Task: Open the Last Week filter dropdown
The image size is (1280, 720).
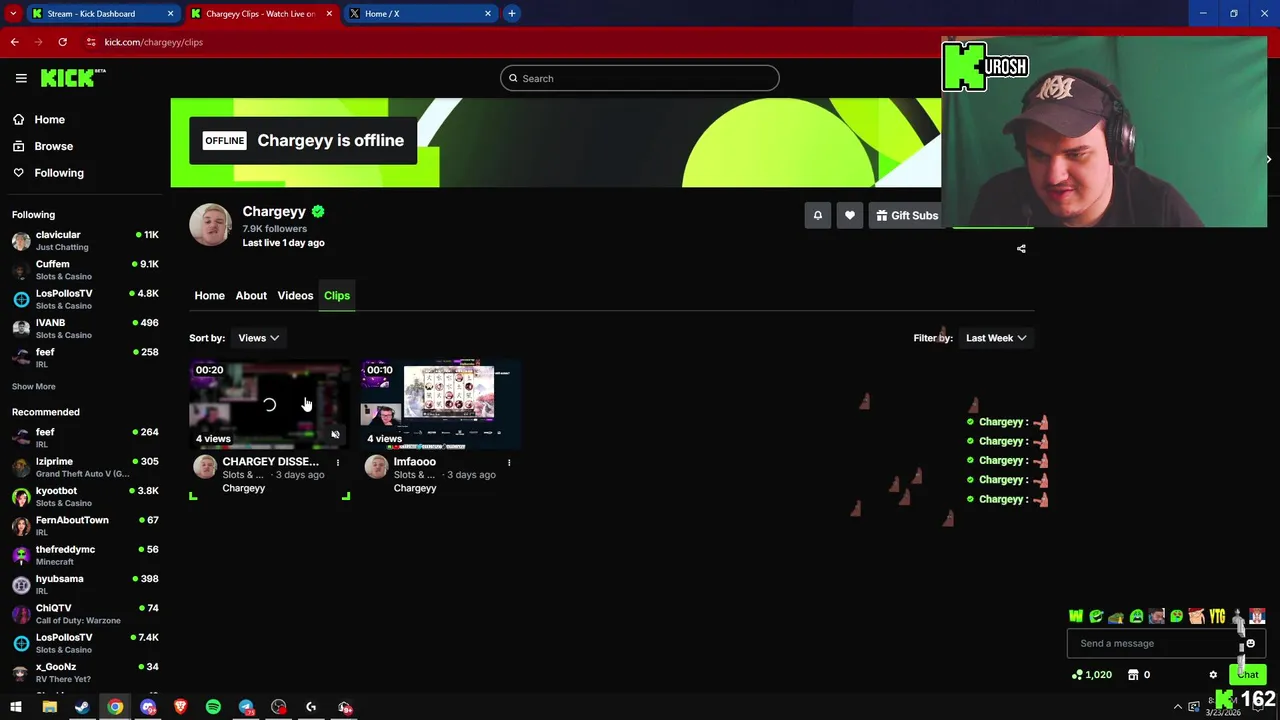Action: pyautogui.click(x=996, y=338)
